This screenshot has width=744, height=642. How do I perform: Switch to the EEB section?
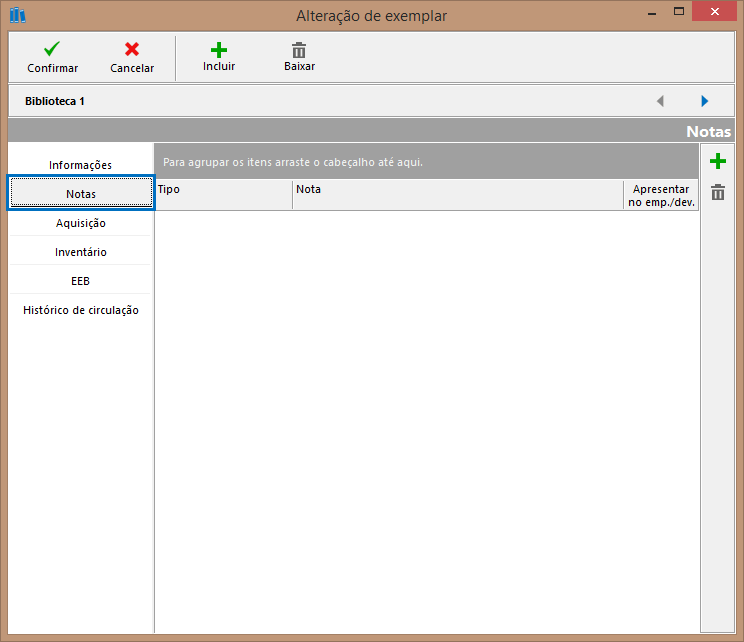(x=81, y=281)
